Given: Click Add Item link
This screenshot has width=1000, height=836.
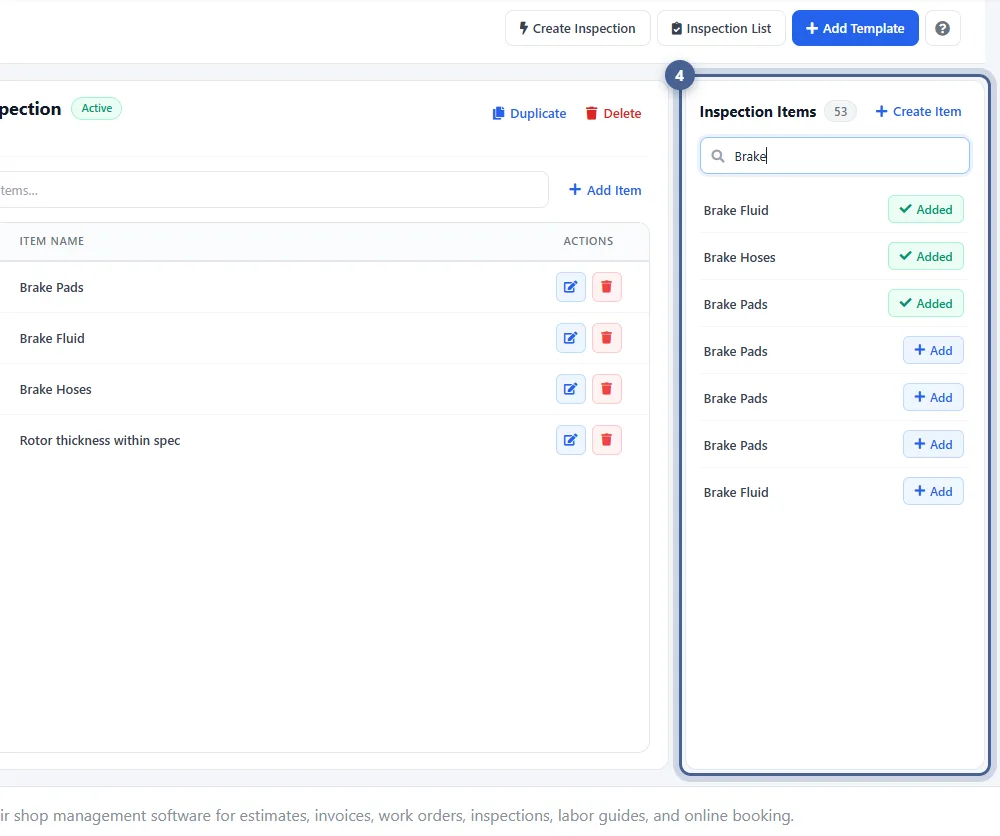Looking at the screenshot, I should click(605, 190).
